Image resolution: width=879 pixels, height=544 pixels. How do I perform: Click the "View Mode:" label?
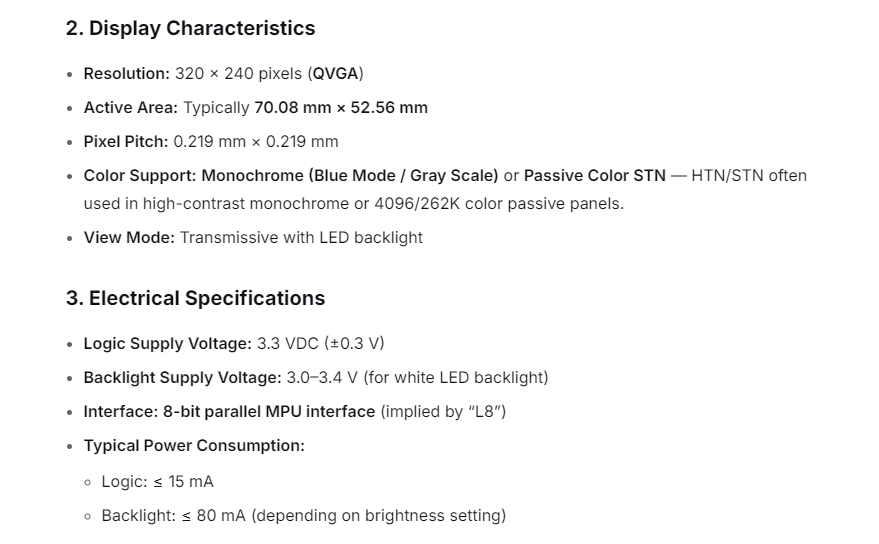(129, 237)
